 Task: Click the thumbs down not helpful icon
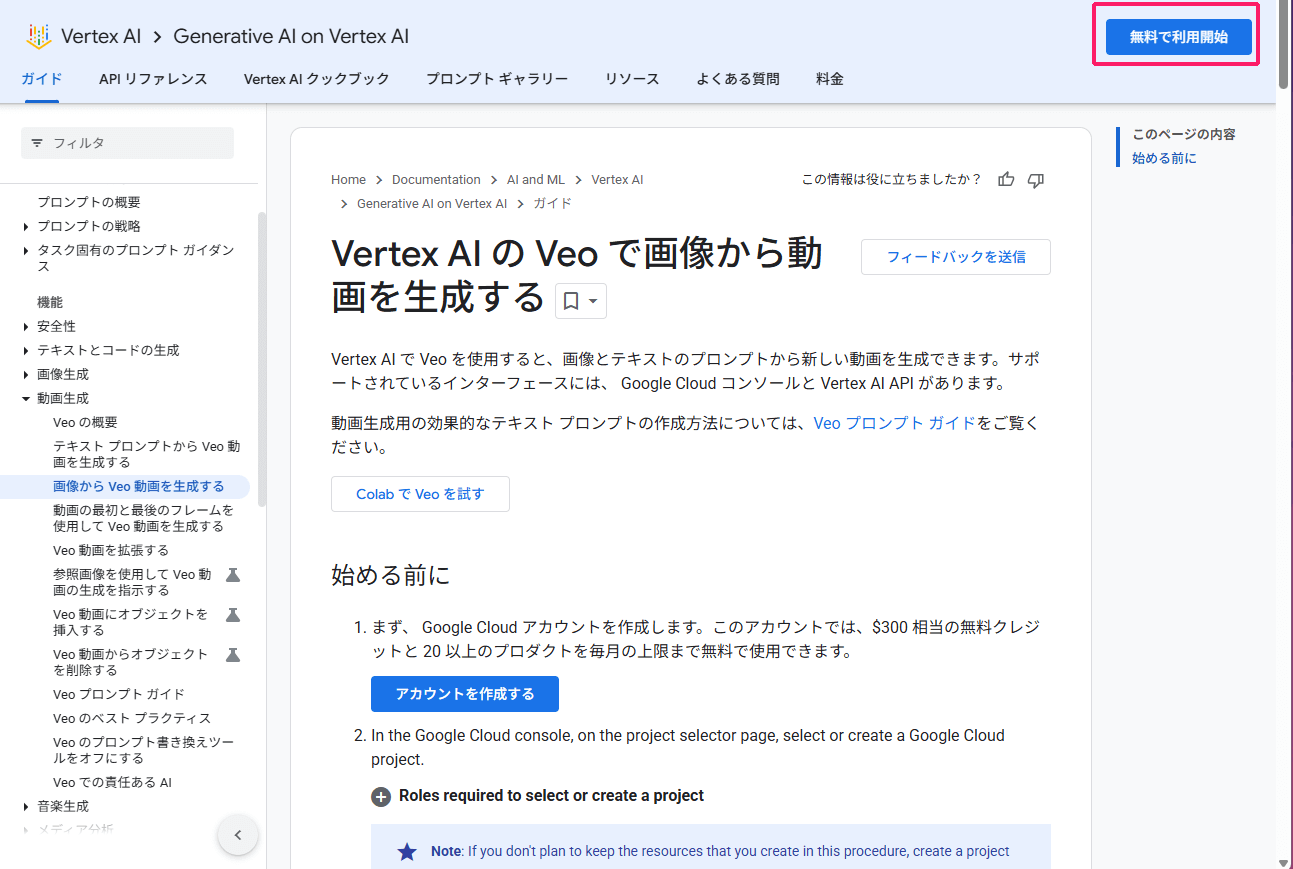(x=1036, y=180)
